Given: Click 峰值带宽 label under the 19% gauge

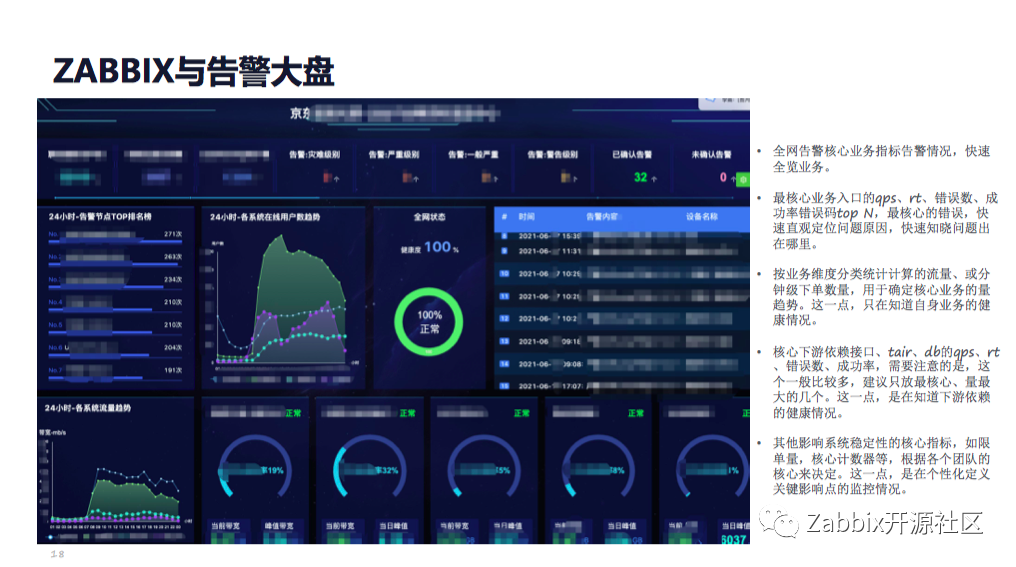Looking at the screenshot, I should point(279,526).
